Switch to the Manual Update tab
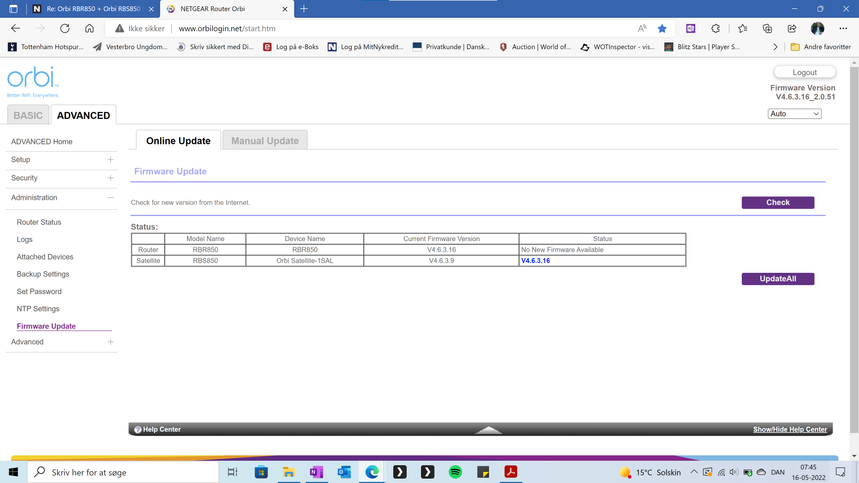Viewport: 859px width, 483px height. [x=265, y=141]
